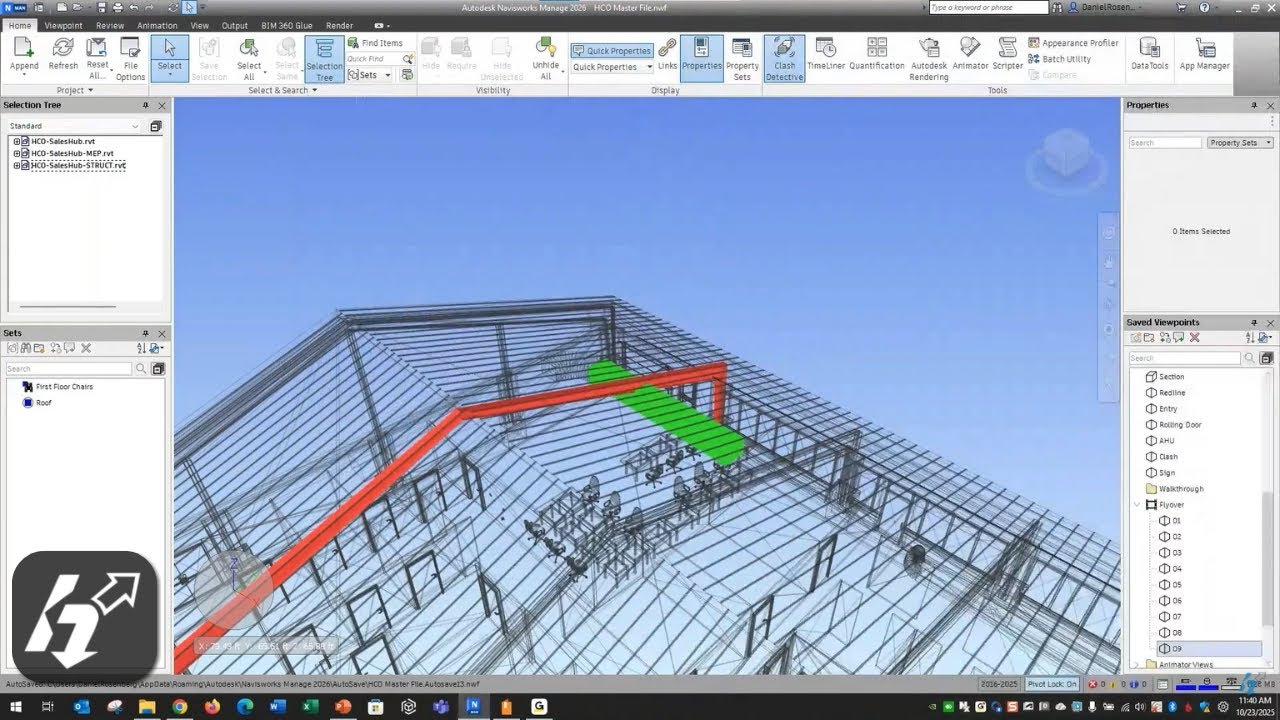Image resolution: width=1280 pixels, height=720 pixels.
Task: Expand the Select & Search panel dropdown
Action: coord(283,90)
